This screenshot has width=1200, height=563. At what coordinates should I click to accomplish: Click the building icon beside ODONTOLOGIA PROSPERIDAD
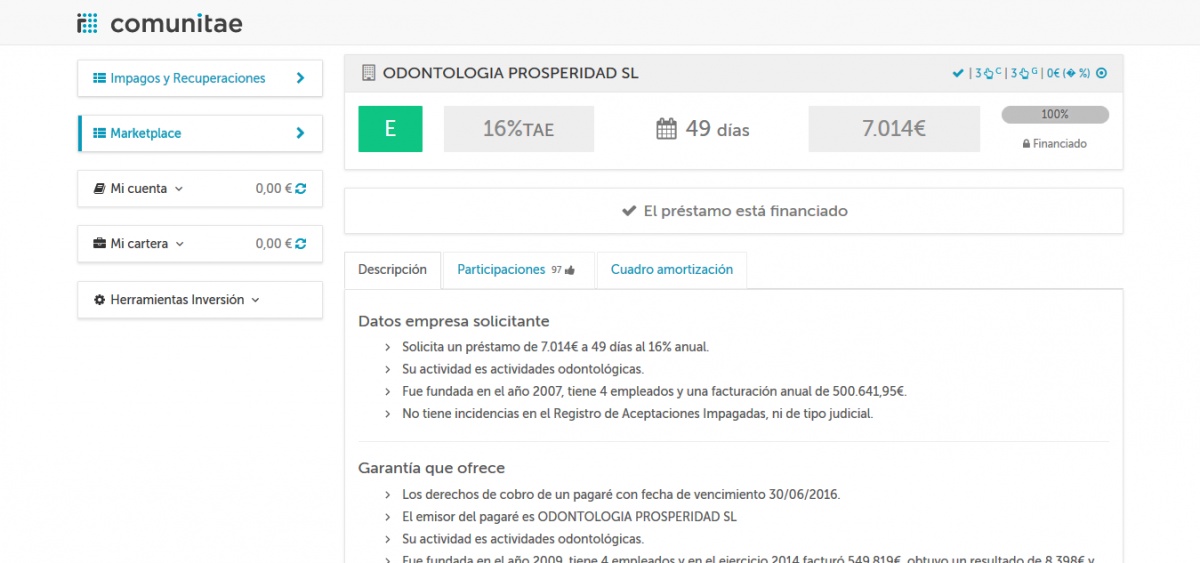[368, 73]
